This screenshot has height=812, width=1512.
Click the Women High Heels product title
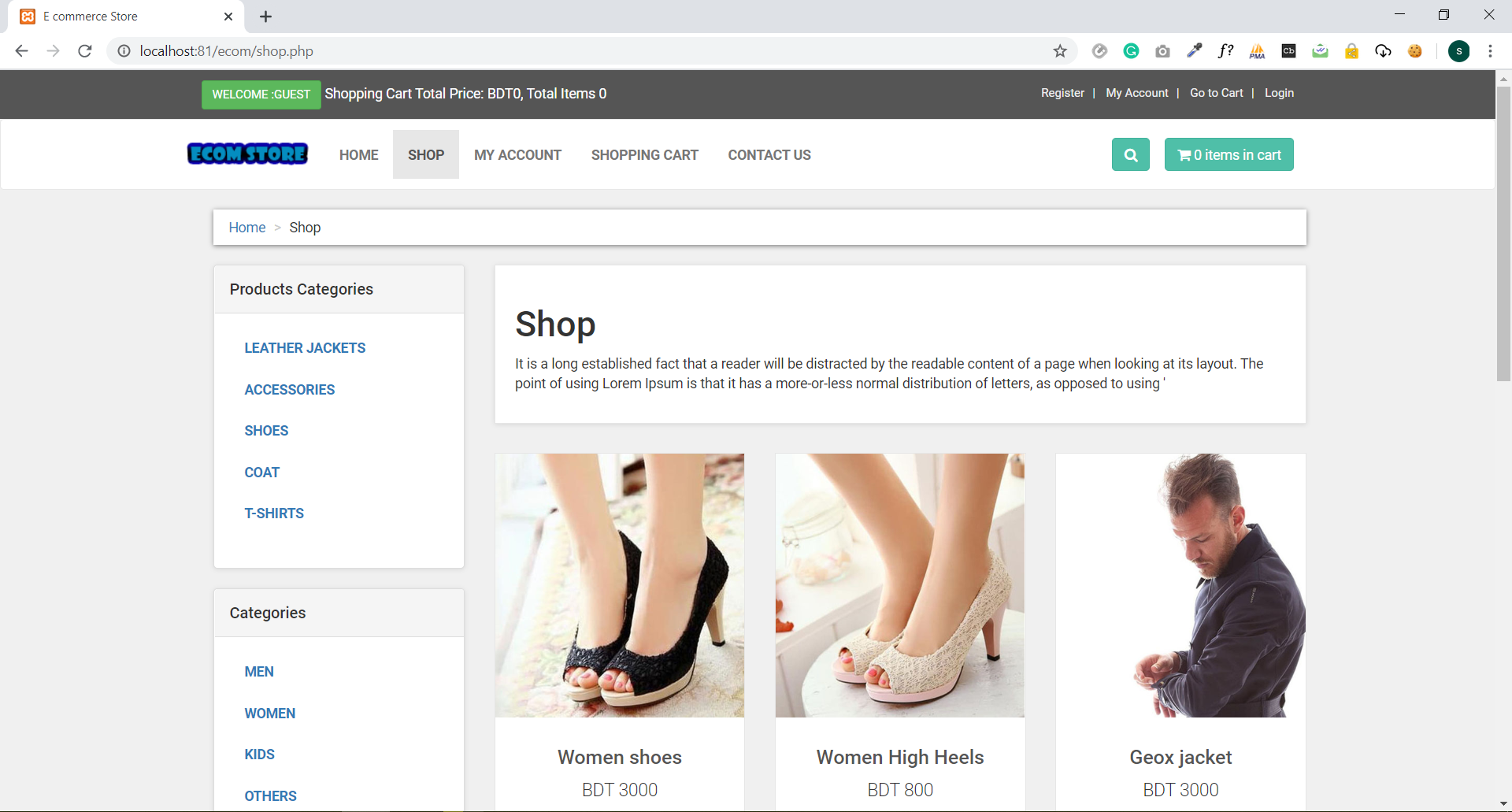899,757
